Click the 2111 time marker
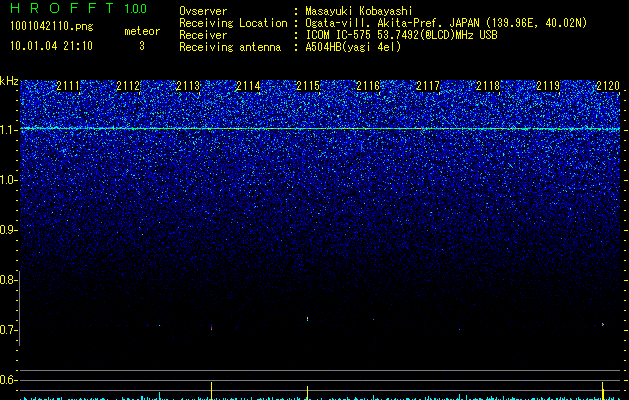This screenshot has width=629, height=400. [x=68, y=86]
